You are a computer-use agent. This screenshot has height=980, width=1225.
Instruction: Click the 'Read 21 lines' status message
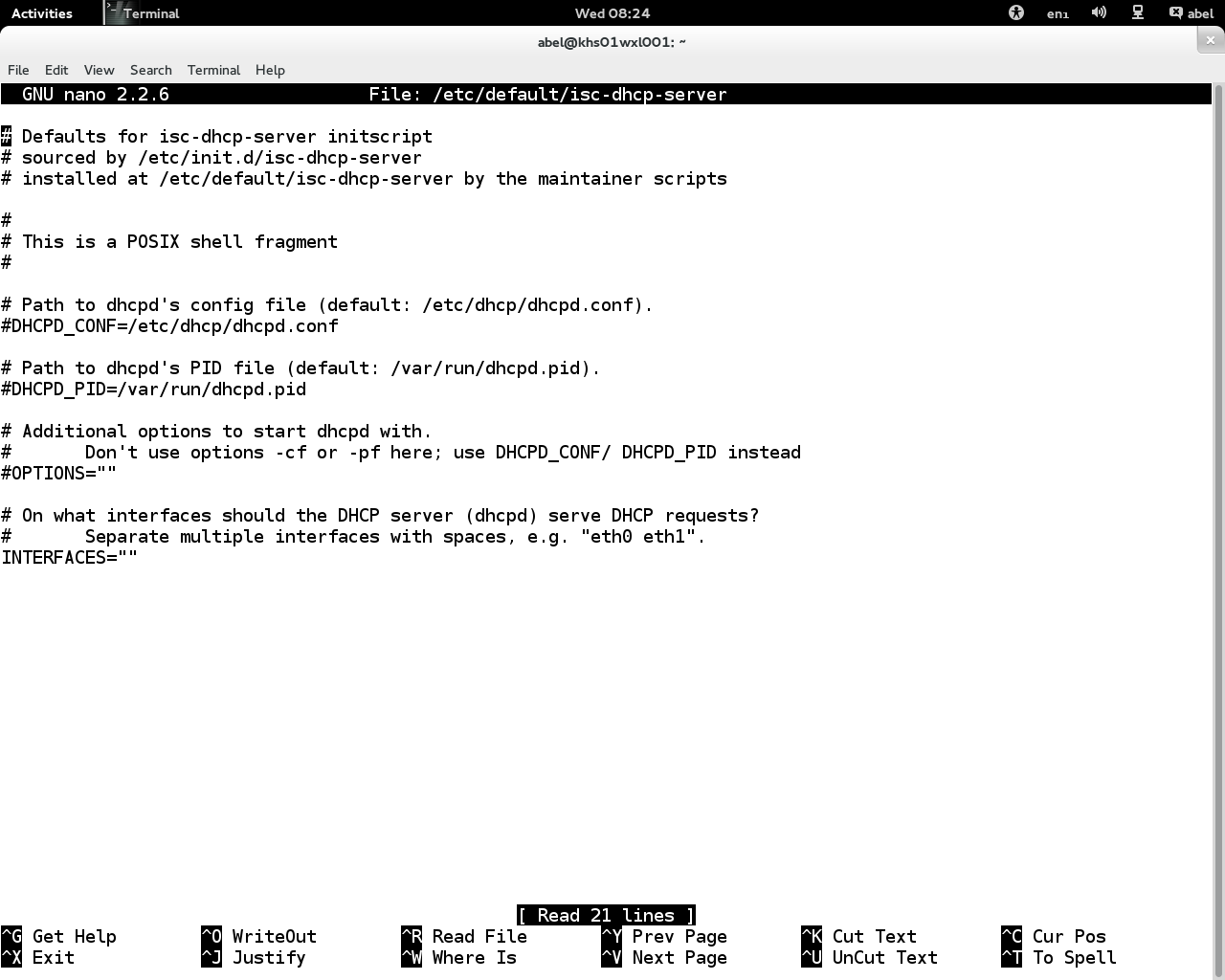point(606,916)
